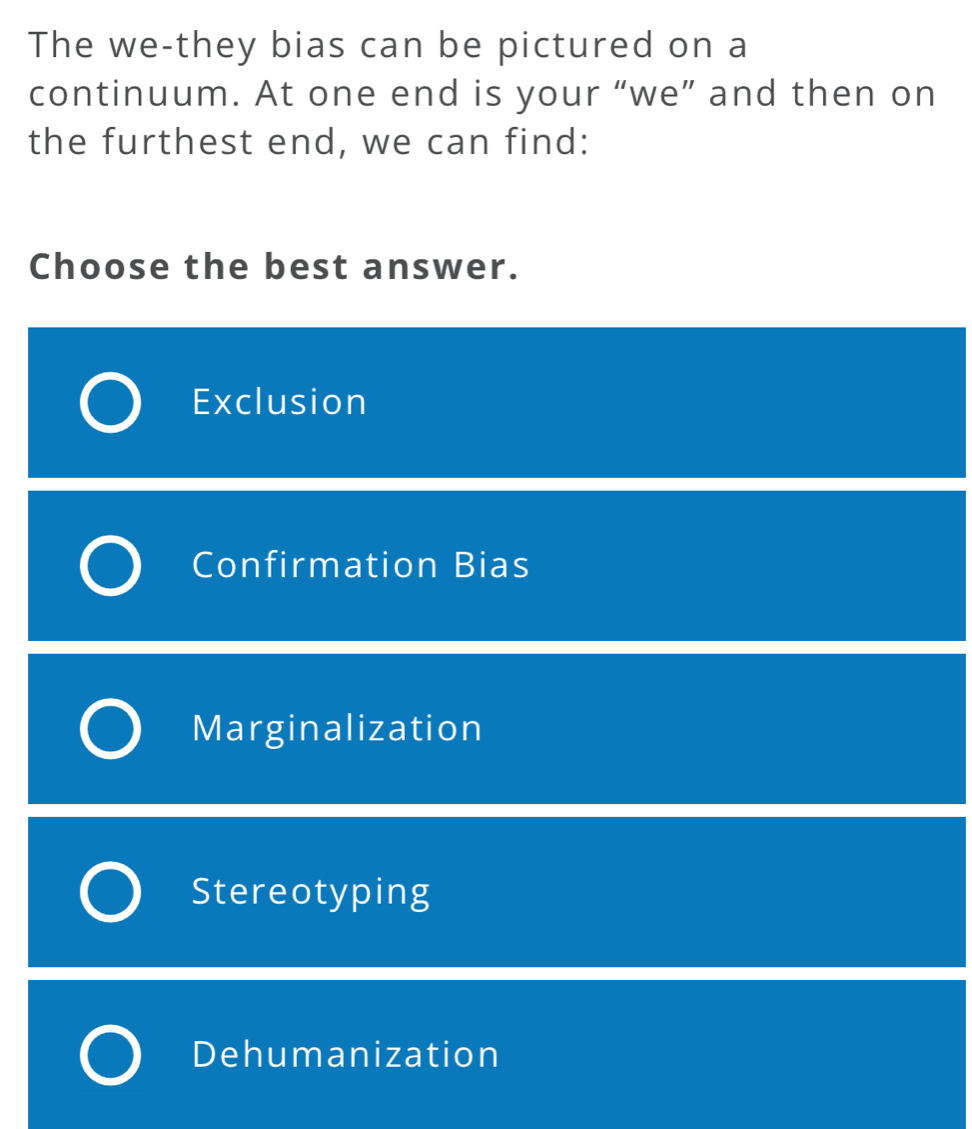Select the Exclusion radio button
Screen dimensions: 972x1129
pos(110,402)
